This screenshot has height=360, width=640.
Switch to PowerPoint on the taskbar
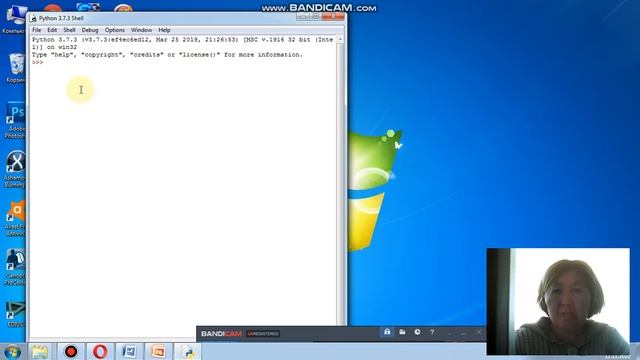(158, 352)
